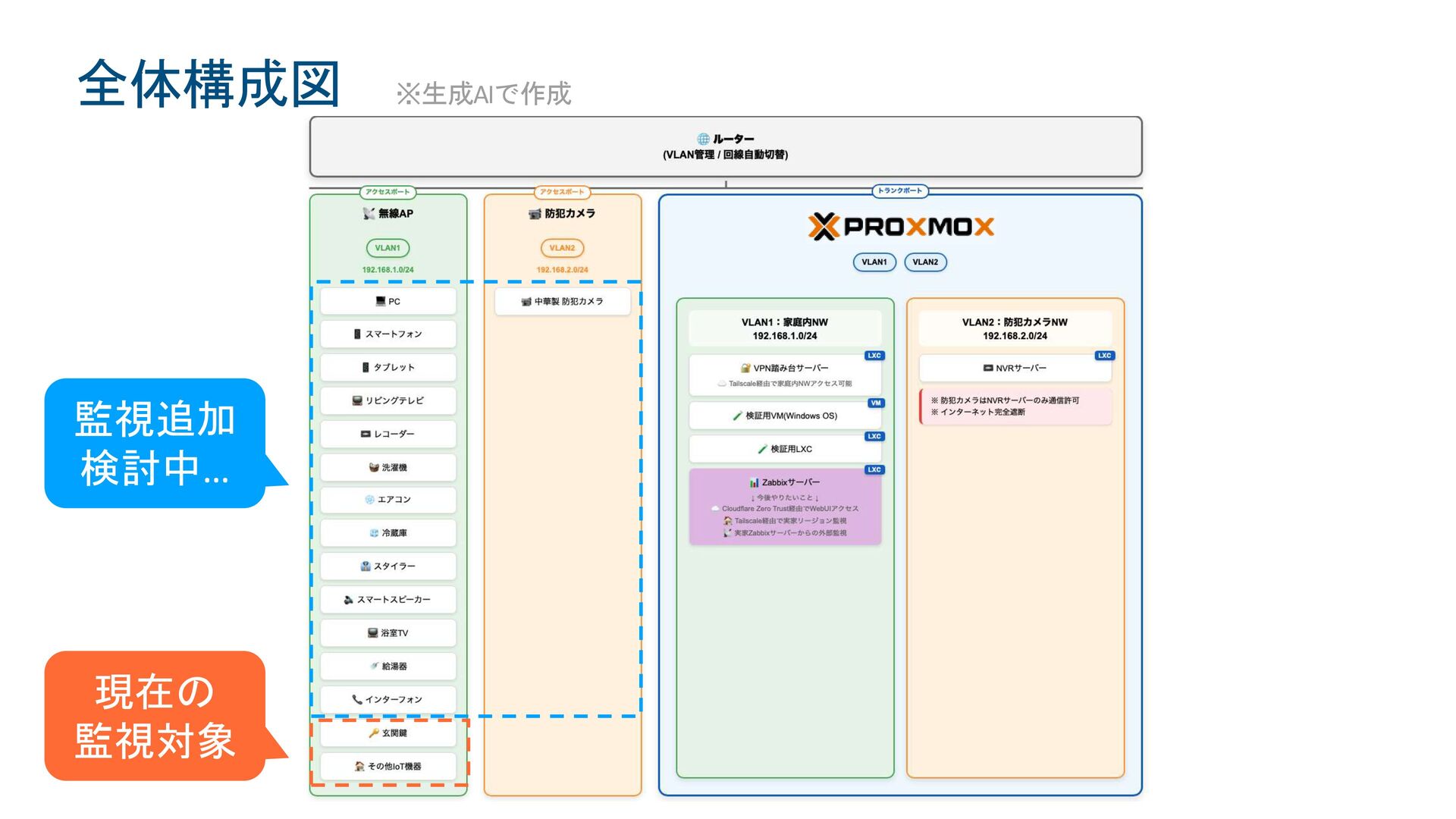
Task: Click the blue 監視追加検討中 callout
Action: (155, 444)
